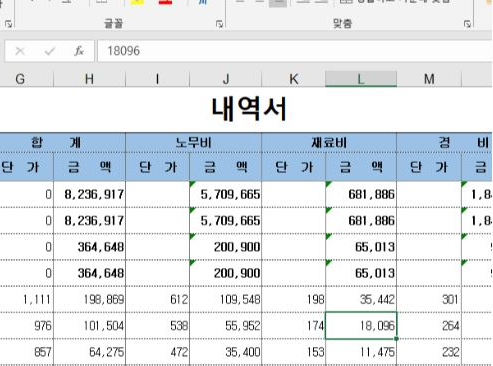Select the 단 가 header under 노무비
This screenshot has height=366, width=493.
(x=157, y=167)
